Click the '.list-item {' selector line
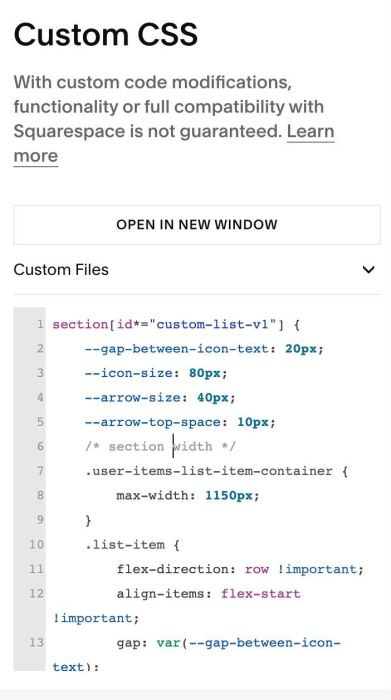This screenshot has width=391, height=700. pos(132,545)
